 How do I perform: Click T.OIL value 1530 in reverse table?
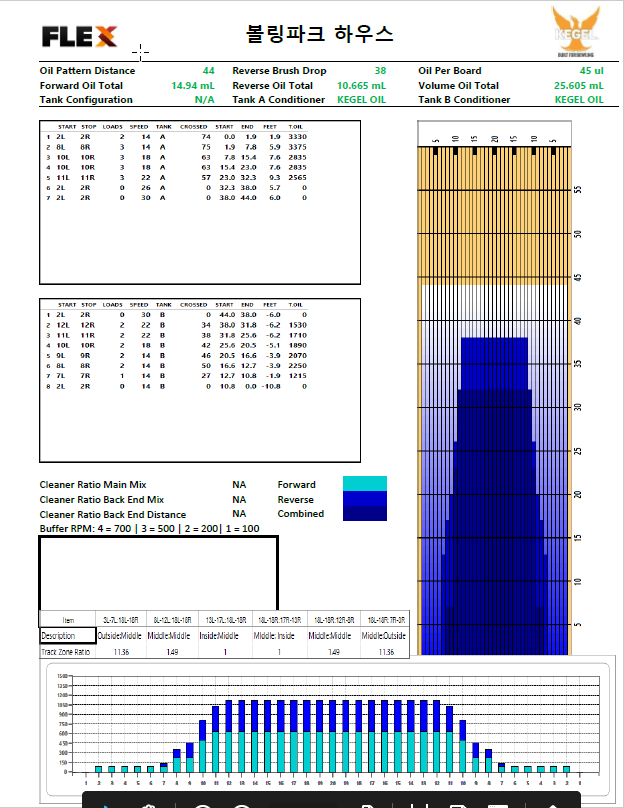point(297,325)
